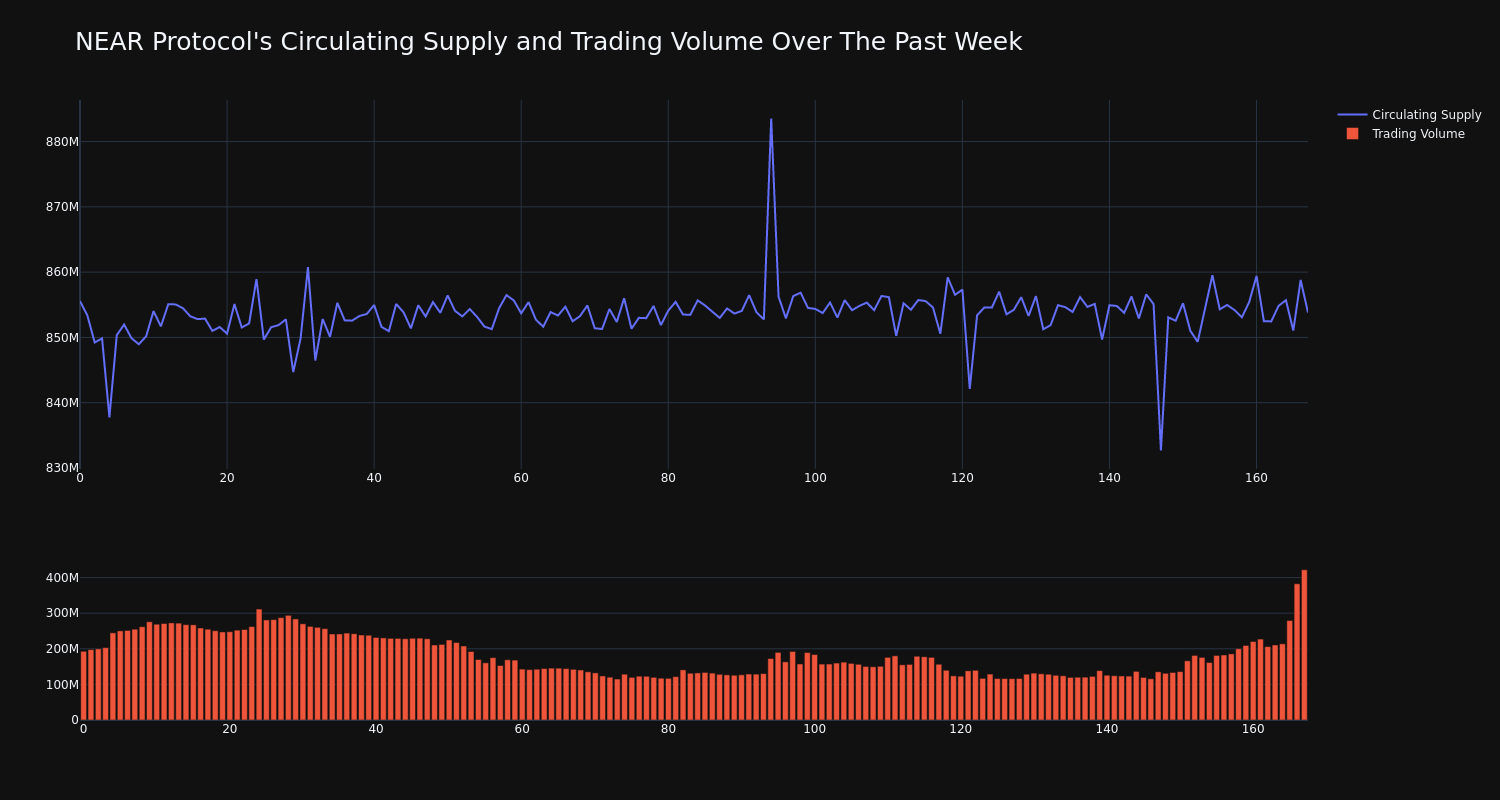Click the blue Circulating Supply legend line
This screenshot has height=800, width=1500.
click(x=1352, y=115)
